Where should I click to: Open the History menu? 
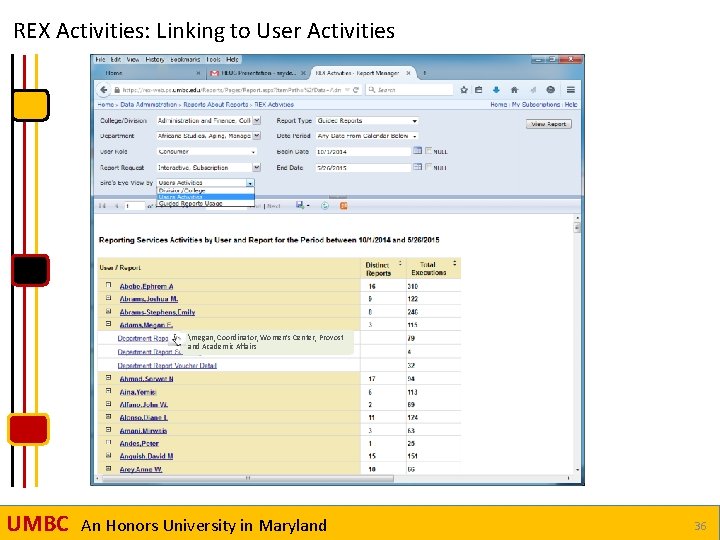point(155,60)
